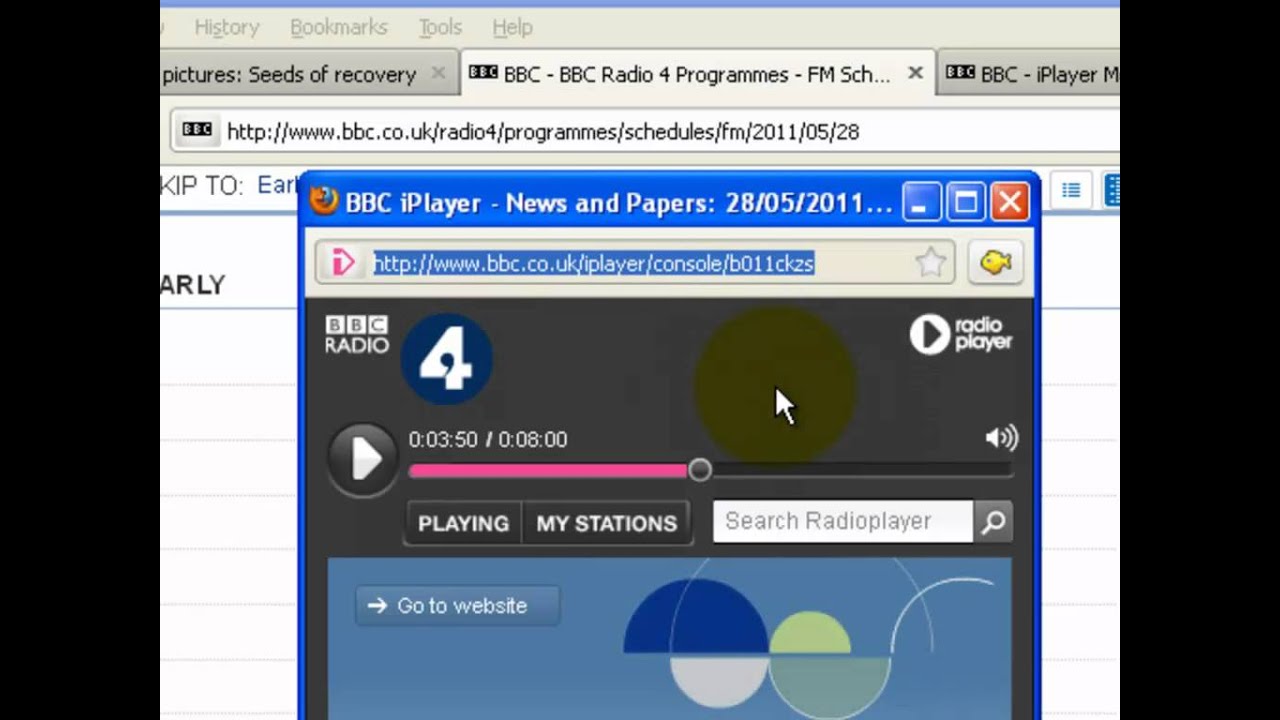This screenshot has width=1280, height=720.
Task: Click the Go to website link
Action: [458, 605]
